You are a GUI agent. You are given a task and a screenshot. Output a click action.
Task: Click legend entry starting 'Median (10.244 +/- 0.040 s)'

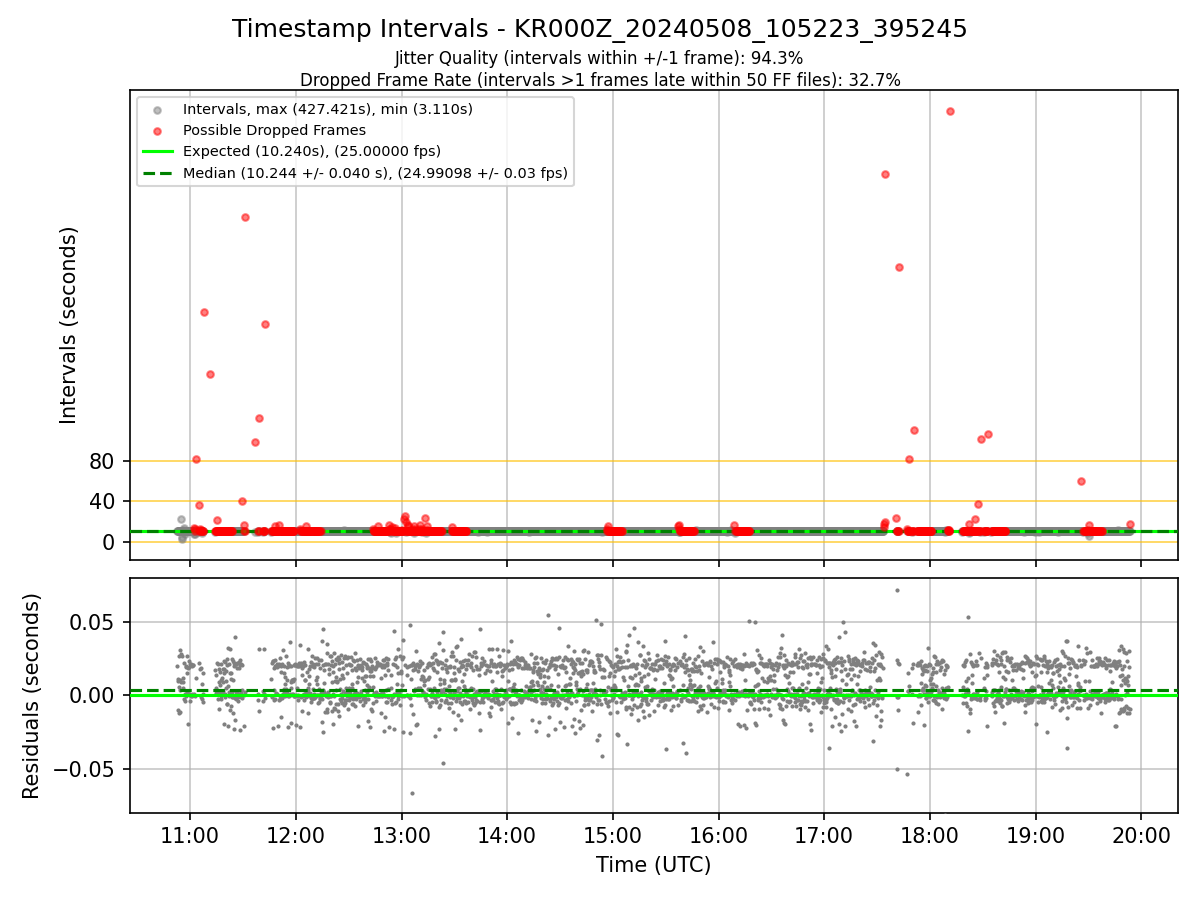coord(375,173)
